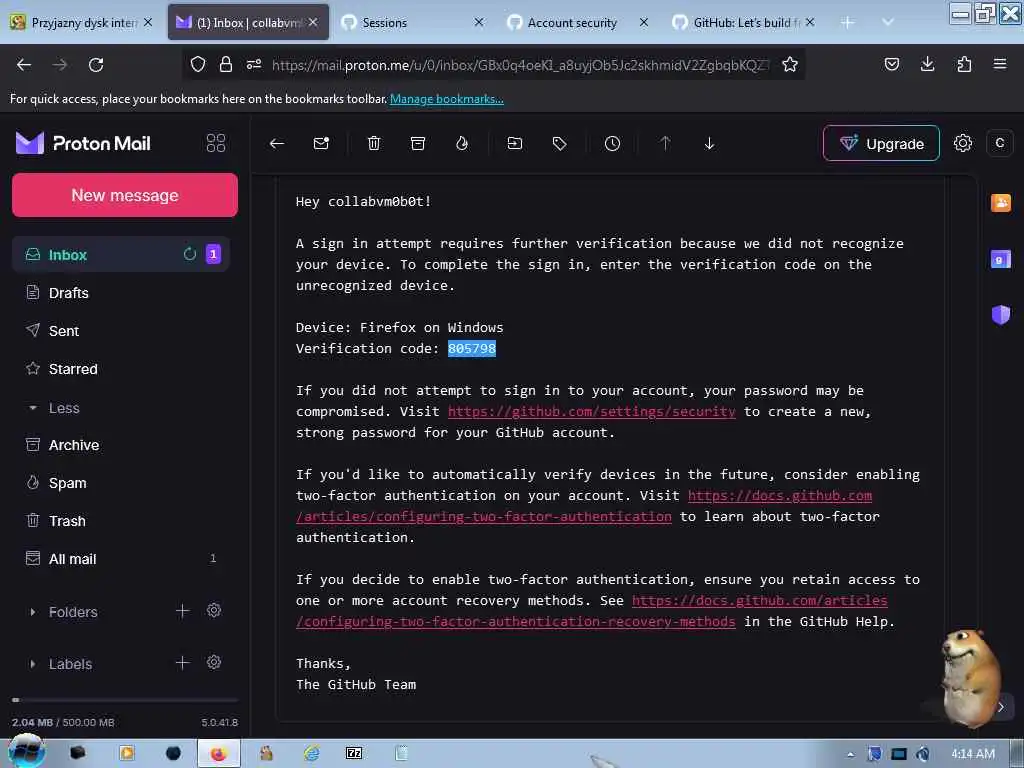Go to next message down arrow
Image resolution: width=1024 pixels, height=768 pixels.
tap(709, 144)
